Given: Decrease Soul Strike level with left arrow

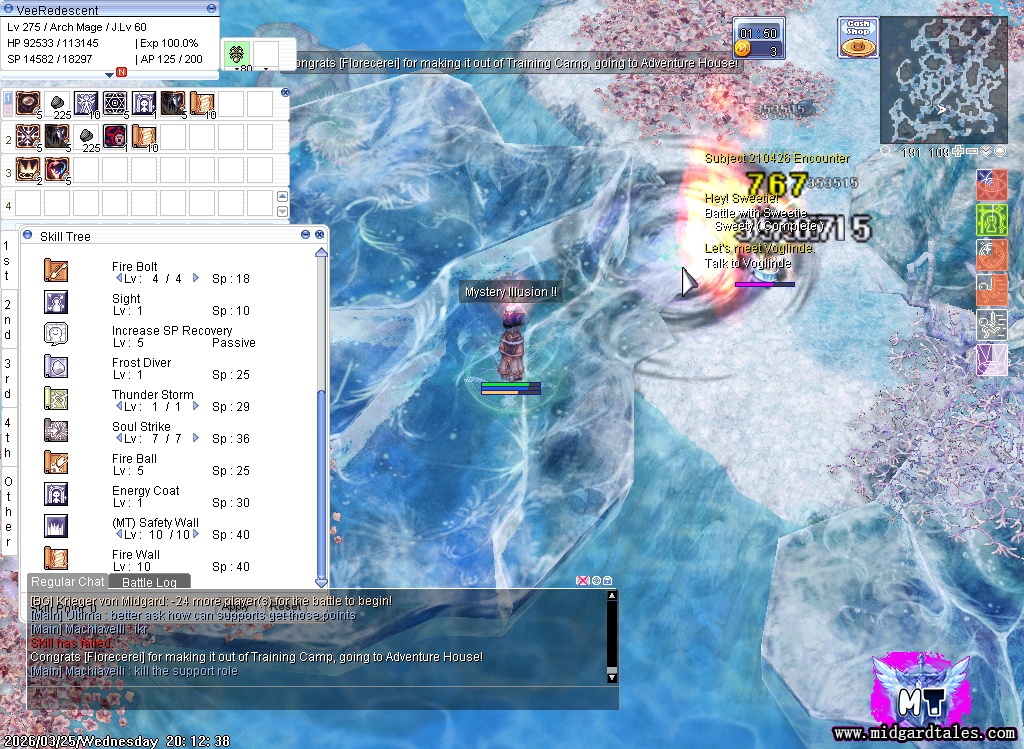Looking at the screenshot, I should 119,438.
